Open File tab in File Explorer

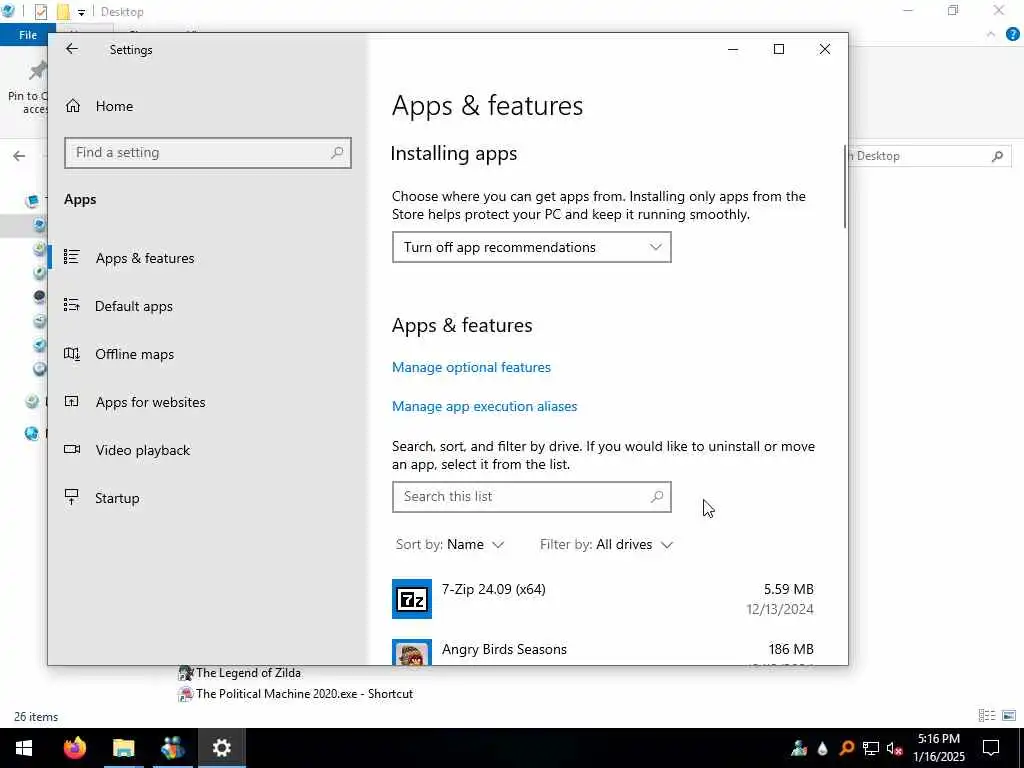28,35
